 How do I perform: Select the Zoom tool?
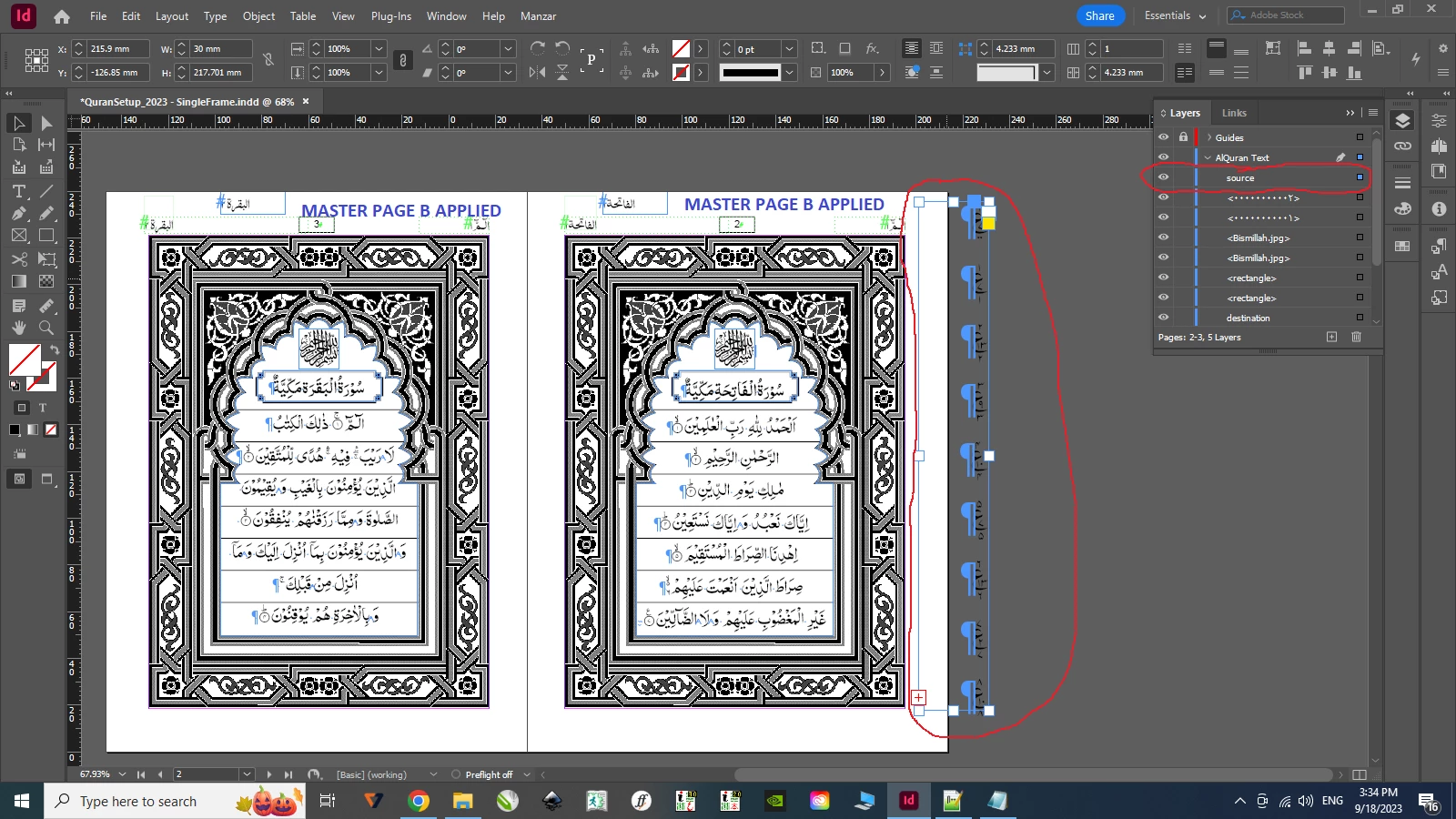(x=46, y=328)
